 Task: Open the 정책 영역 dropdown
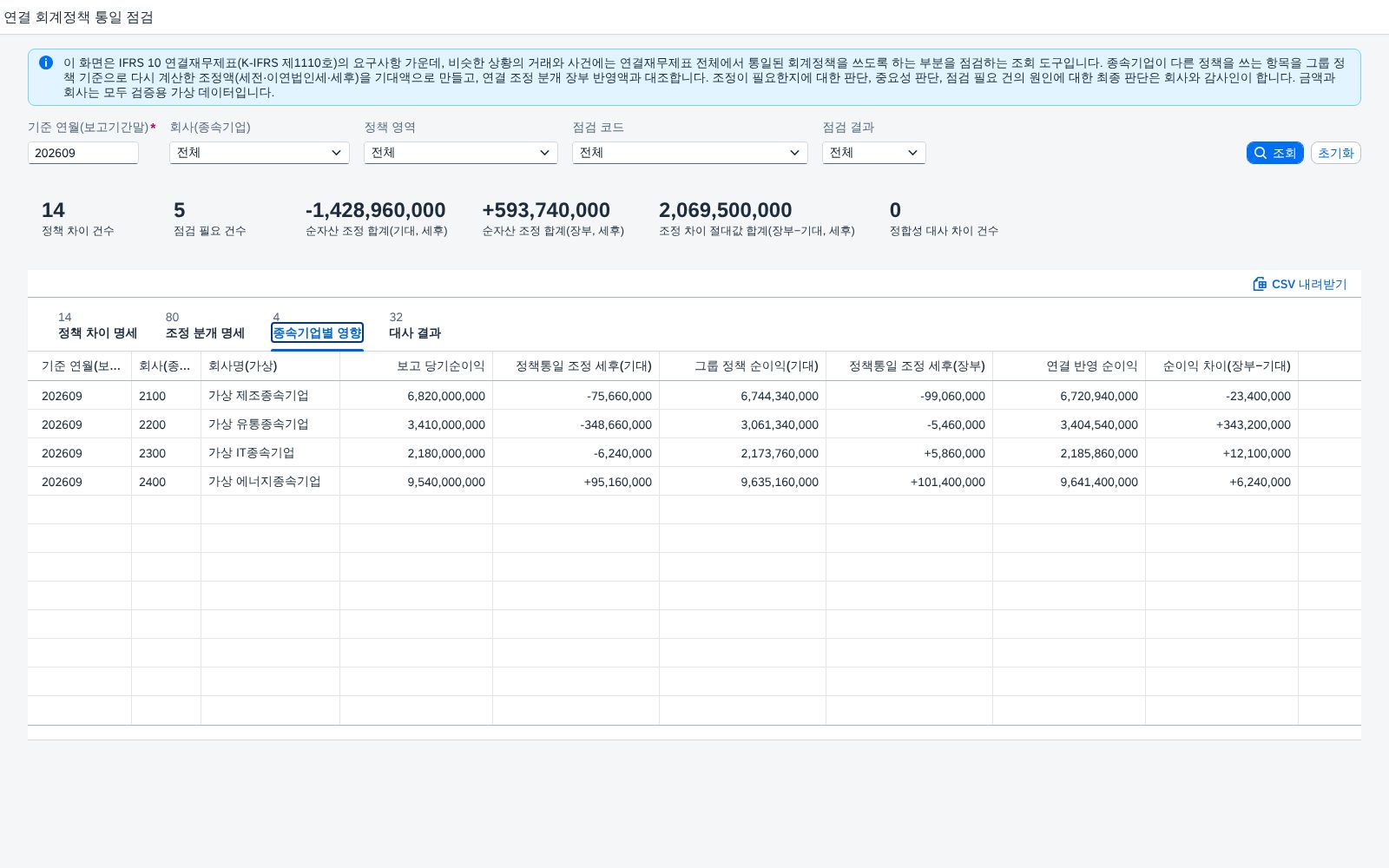point(461,153)
